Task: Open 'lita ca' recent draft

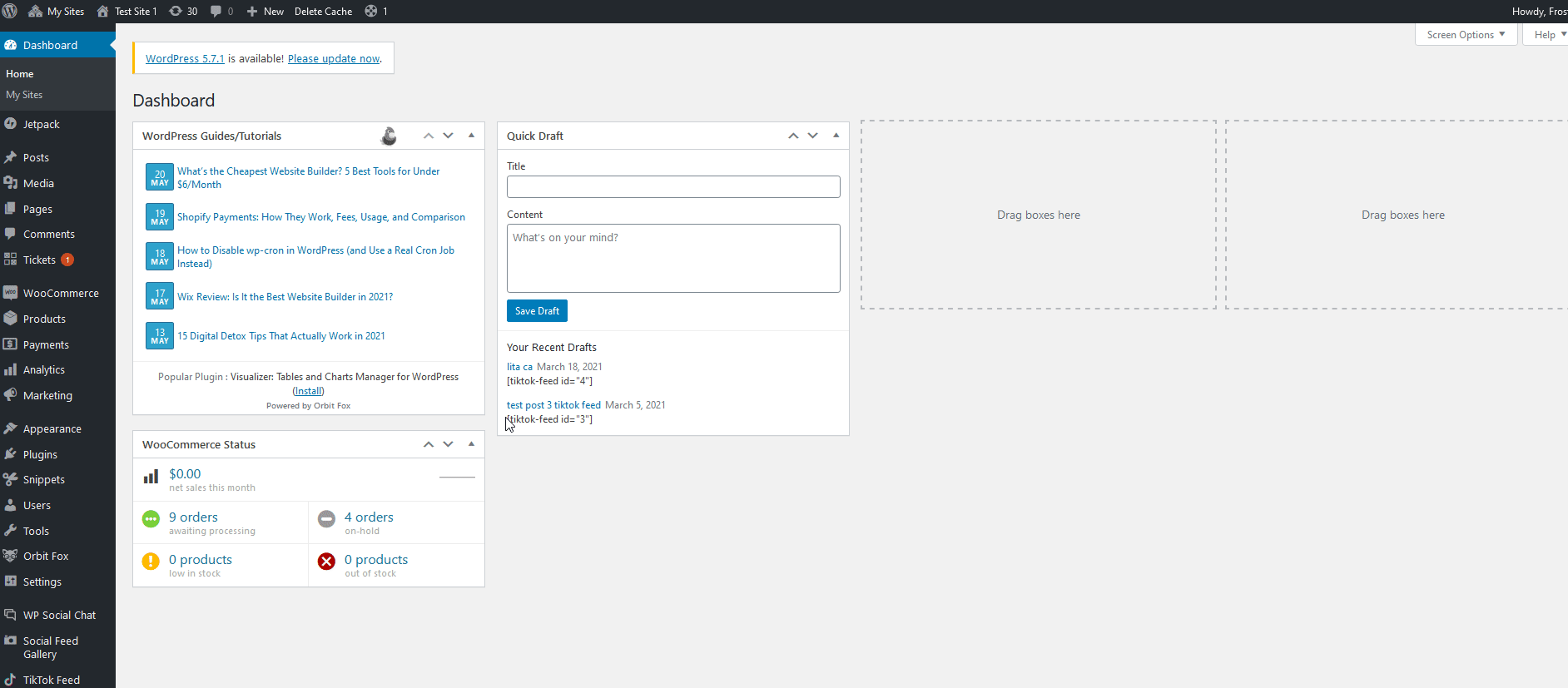Action: pyautogui.click(x=519, y=367)
